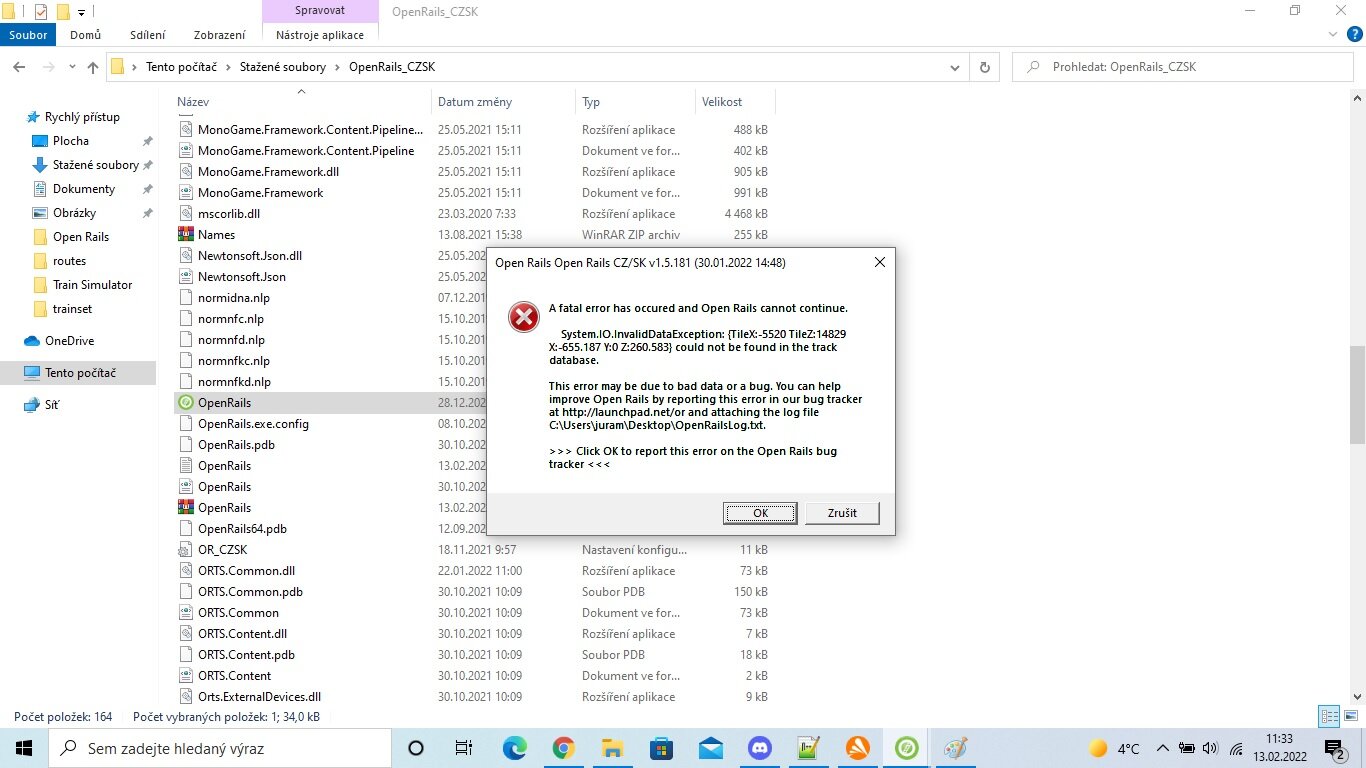1366x768 pixels.
Task: Sort files by Velikost column header
Action: click(735, 102)
